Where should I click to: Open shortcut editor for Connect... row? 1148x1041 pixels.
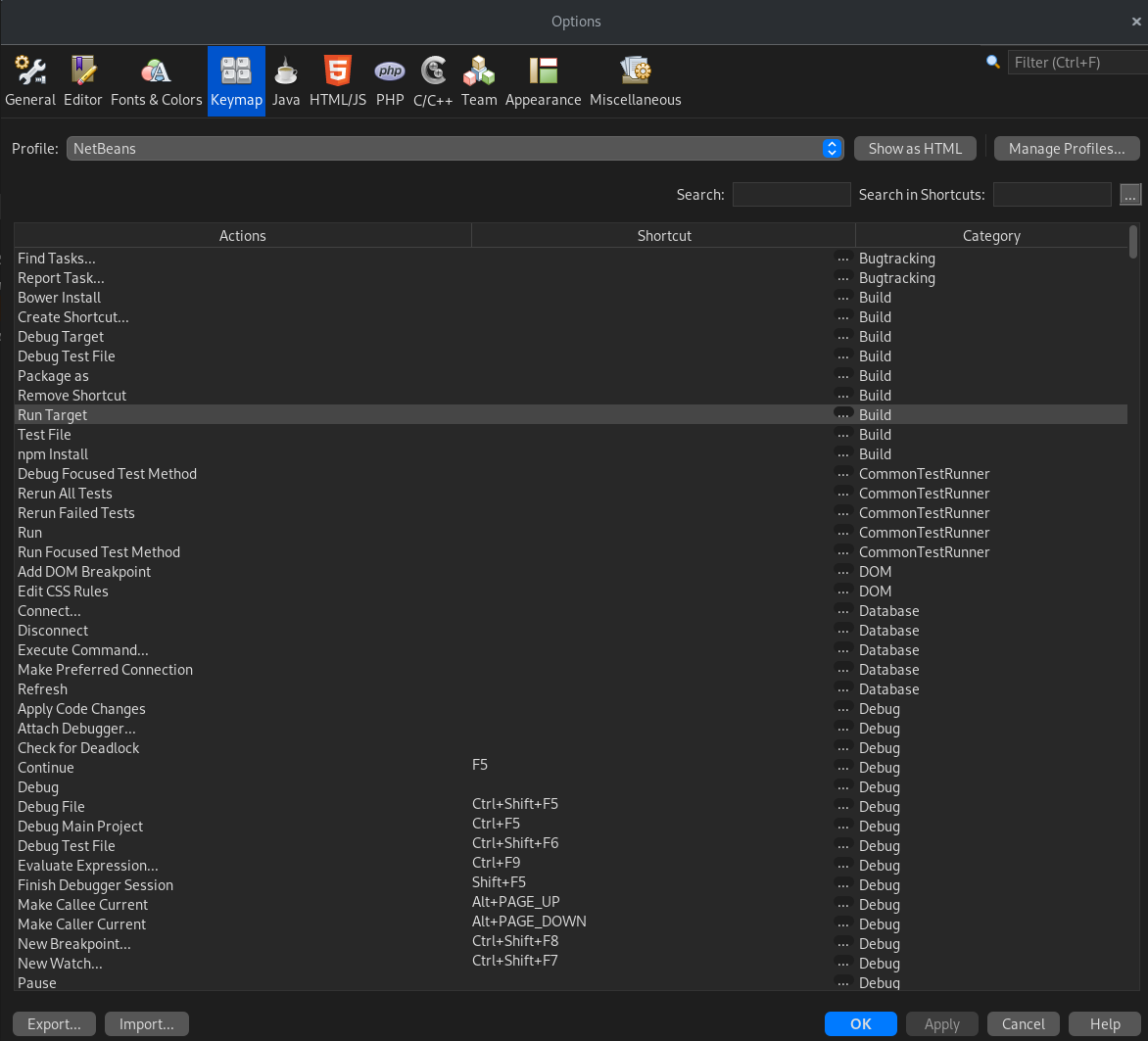pyautogui.click(x=842, y=611)
